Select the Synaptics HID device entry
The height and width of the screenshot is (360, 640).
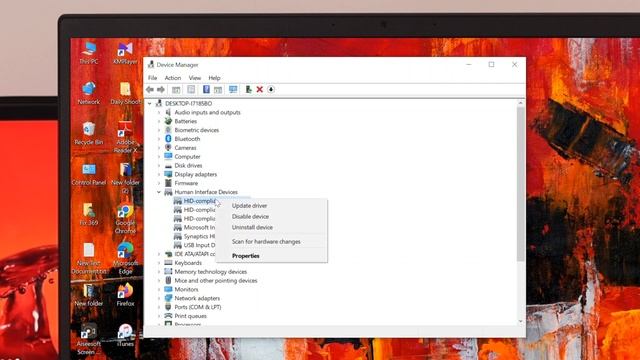tap(194, 236)
